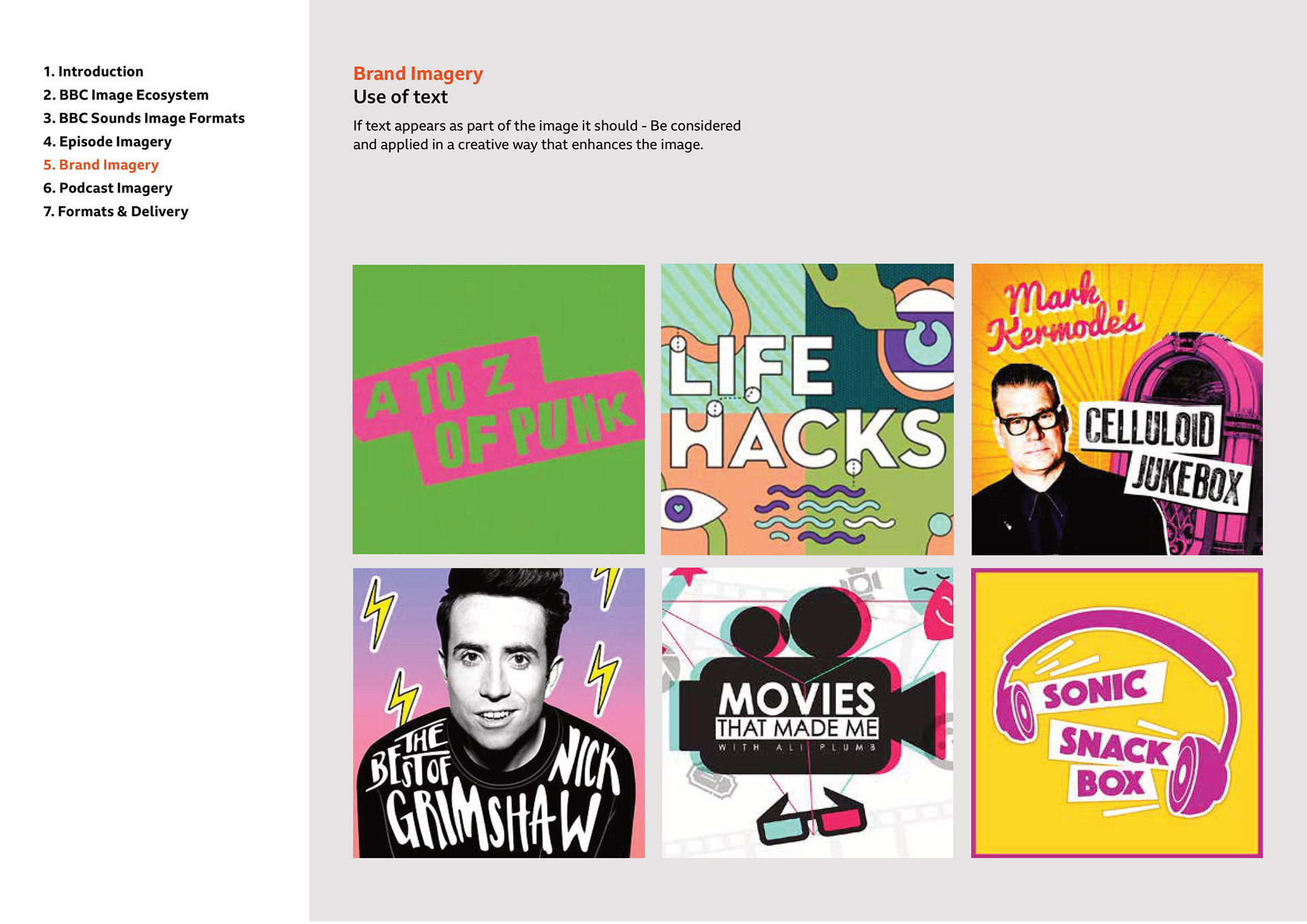The height and width of the screenshot is (924, 1307).
Task: Click the A to Z of Punk artwork
Action: pyautogui.click(x=498, y=409)
